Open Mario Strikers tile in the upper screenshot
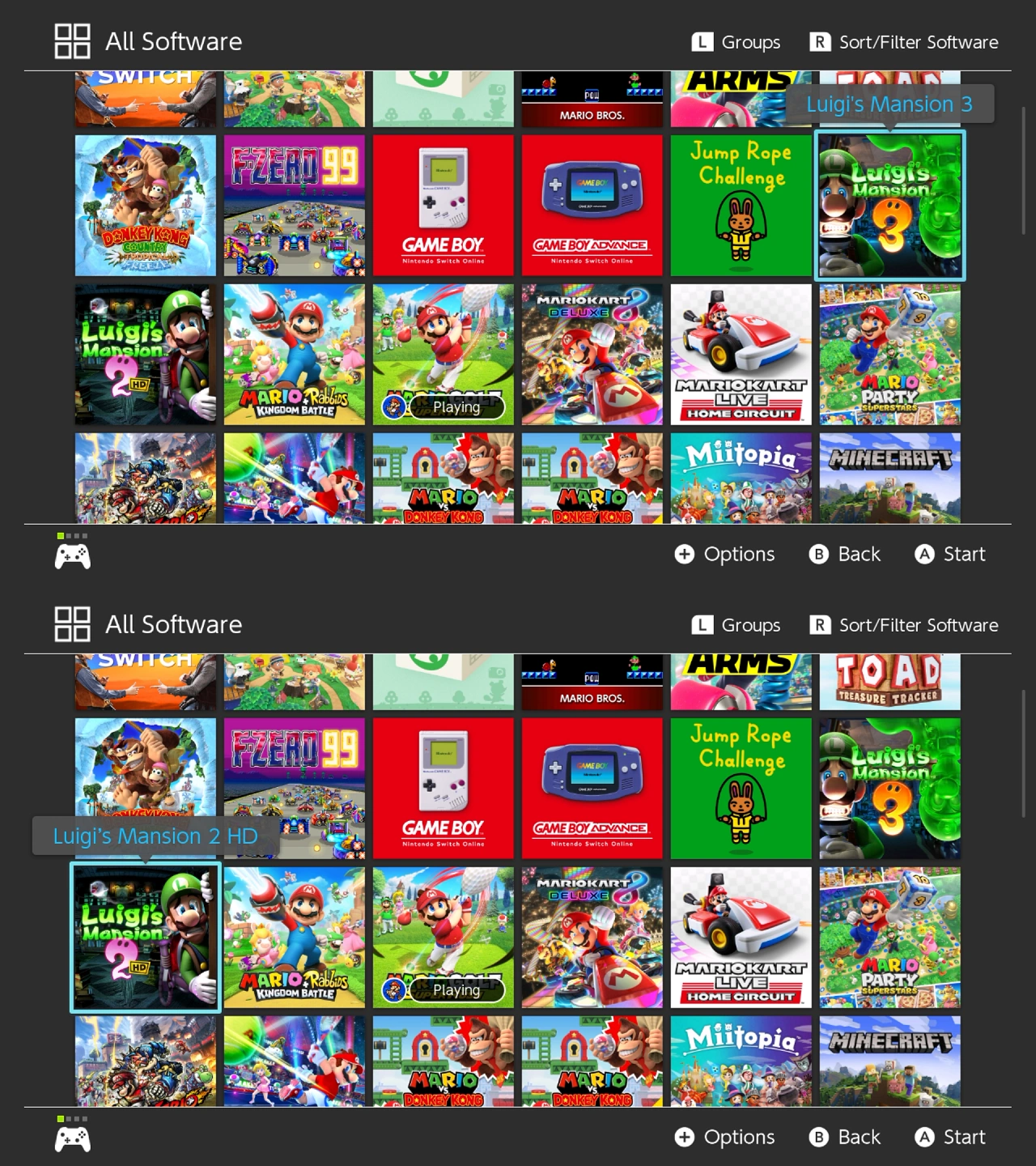The image size is (1036, 1166). click(x=146, y=478)
